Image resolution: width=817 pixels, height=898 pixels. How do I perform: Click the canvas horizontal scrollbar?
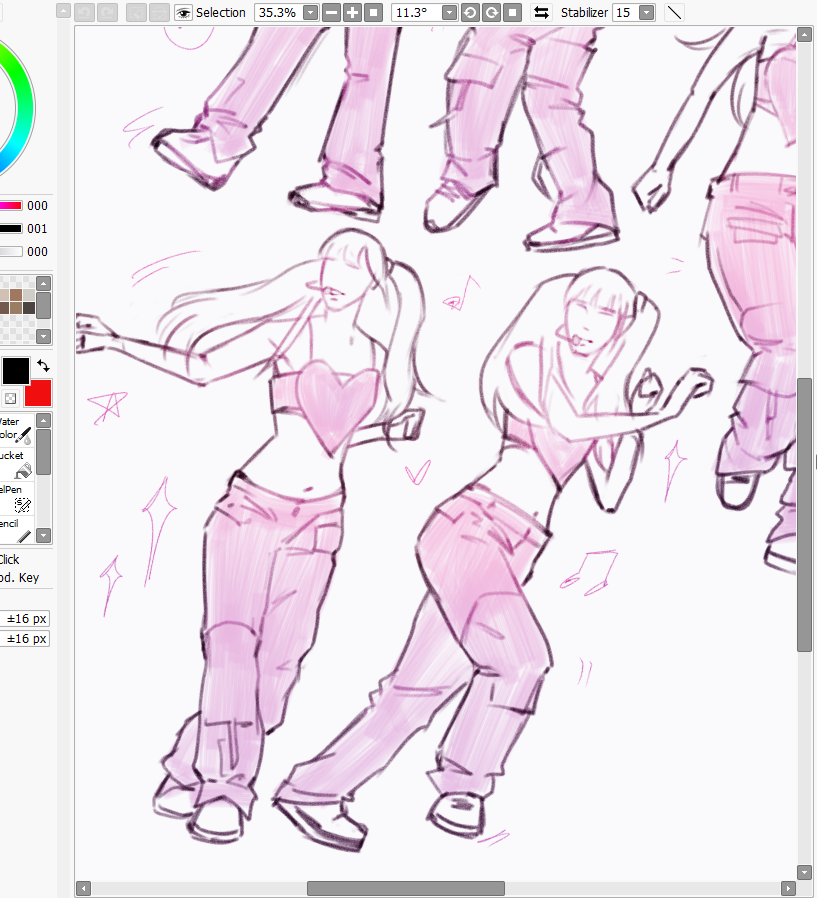[x=404, y=887]
